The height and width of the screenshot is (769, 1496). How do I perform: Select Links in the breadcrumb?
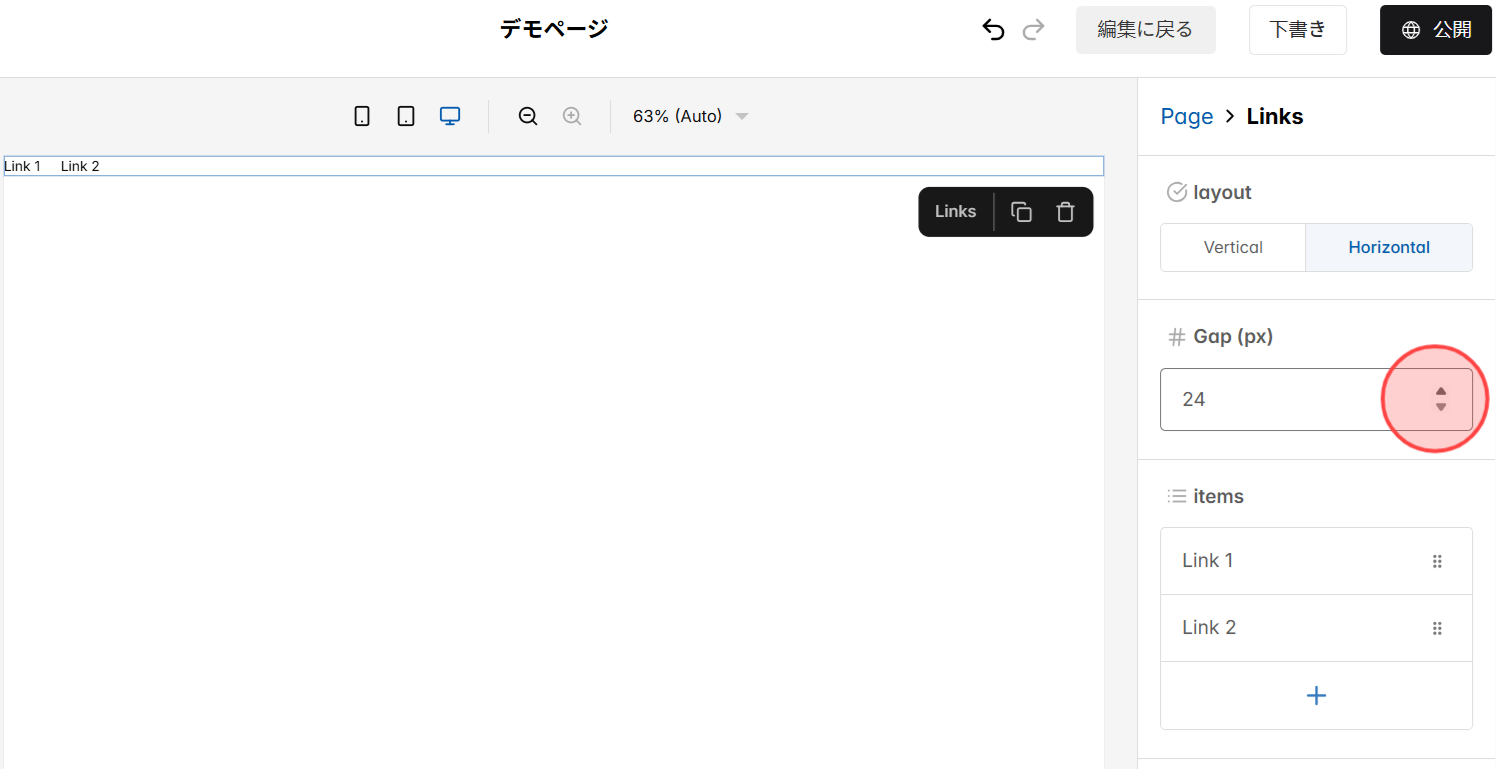[x=1274, y=116]
